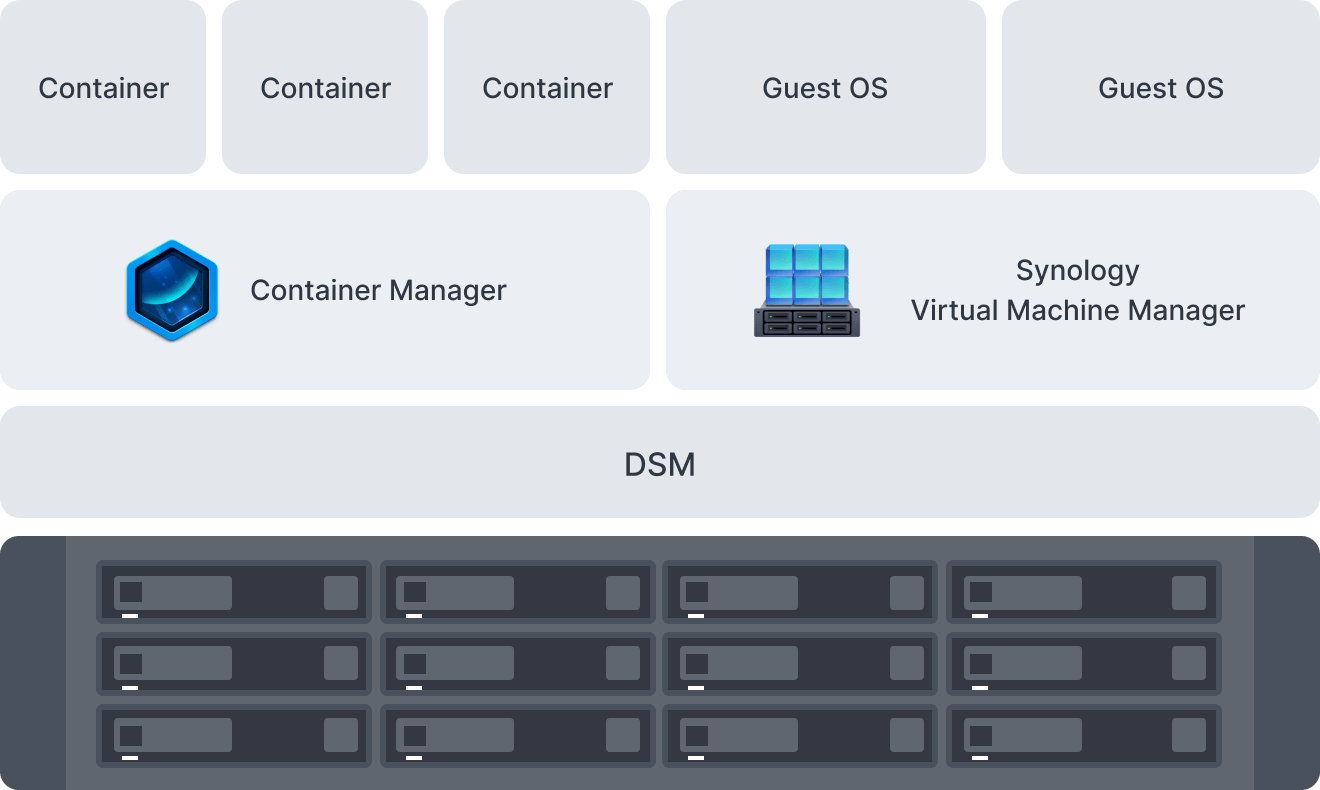
Task: Switch to the first Guest OS block
Action: [825, 88]
